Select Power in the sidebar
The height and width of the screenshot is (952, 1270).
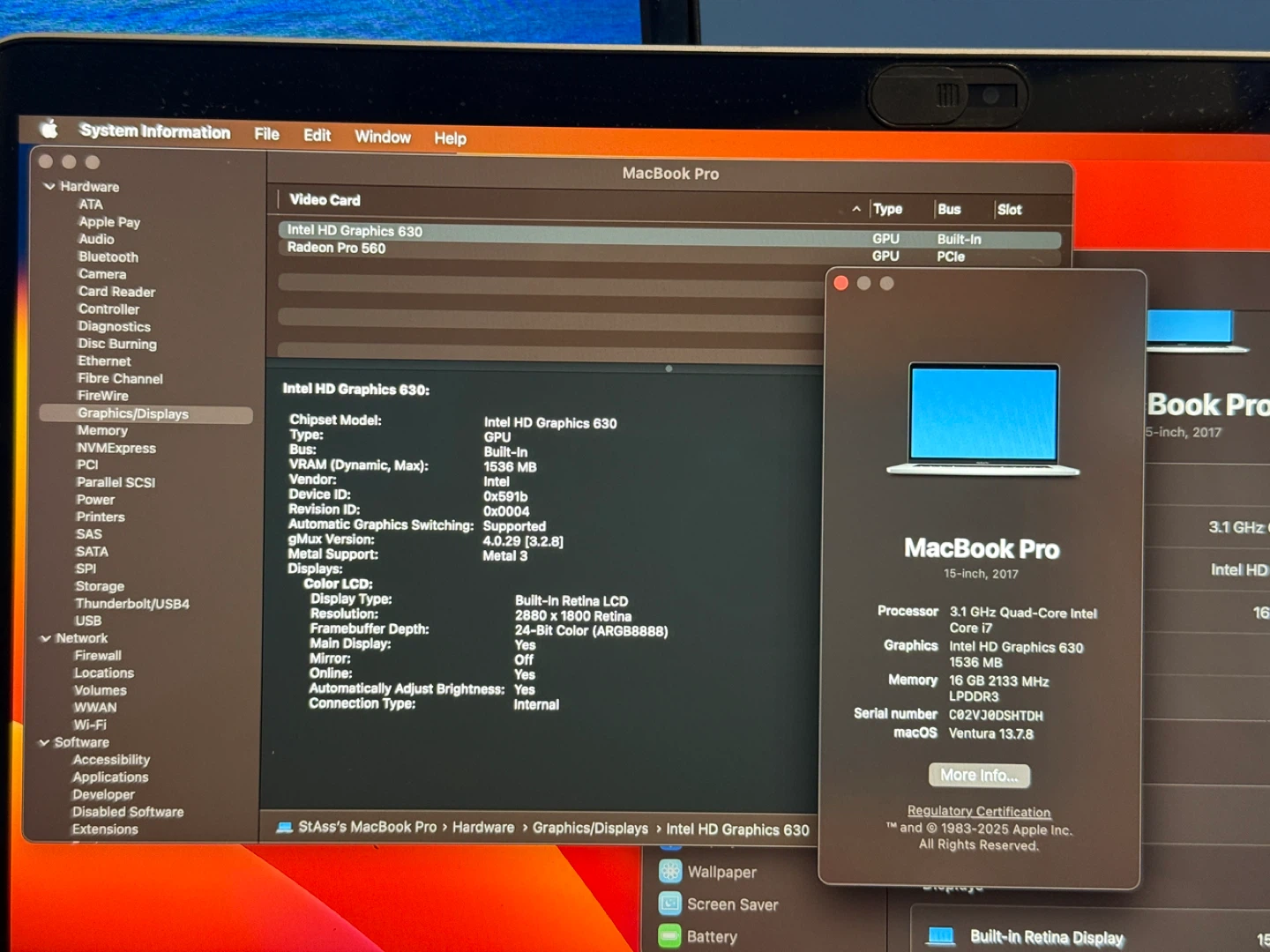click(x=95, y=500)
